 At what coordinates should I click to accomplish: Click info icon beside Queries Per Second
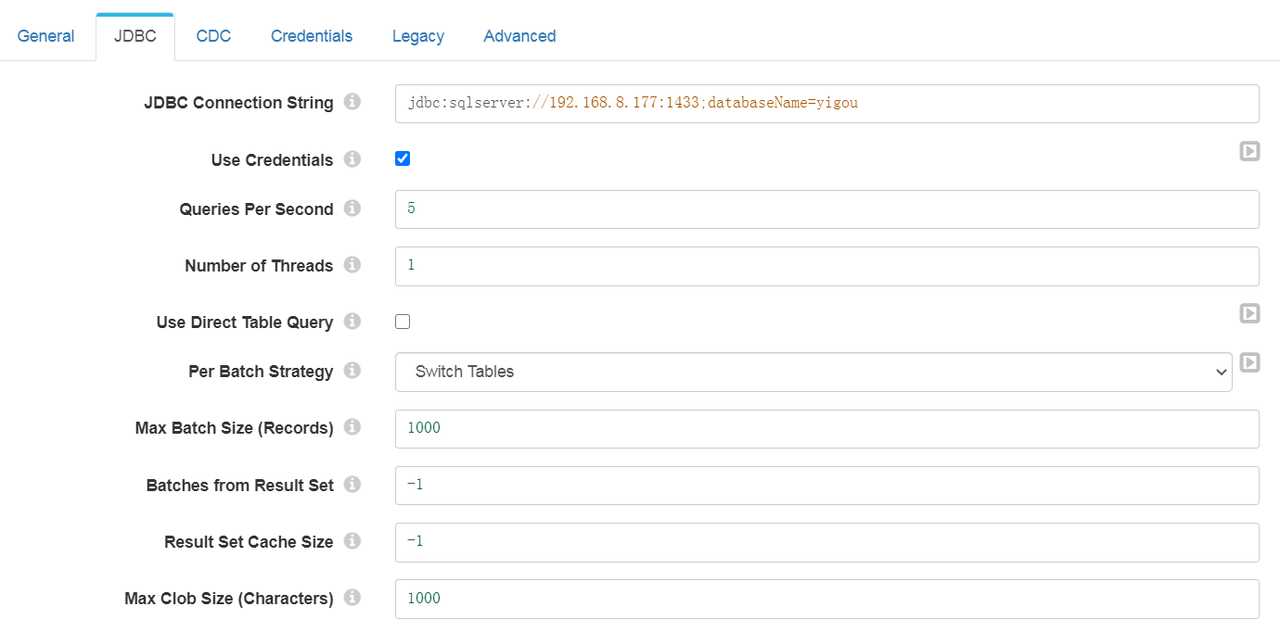tap(352, 208)
